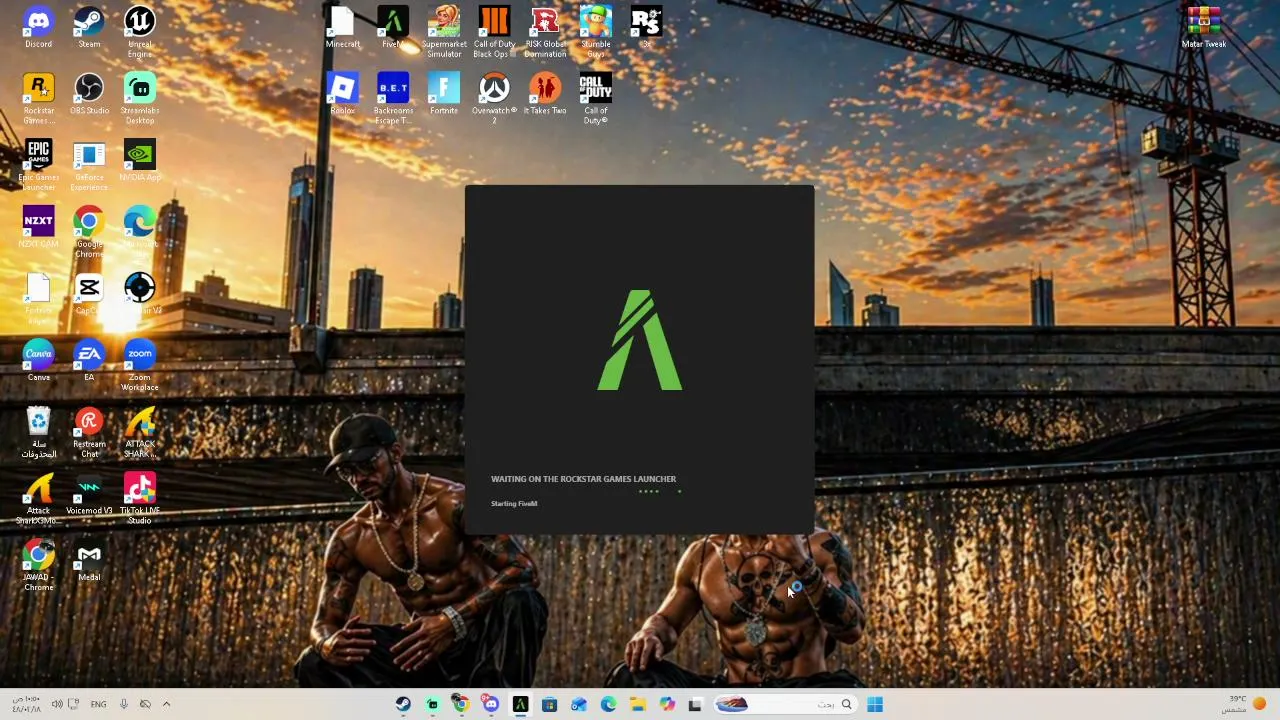This screenshot has height=720, width=1280.
Task: Select the Matar Tweak archive icon
Action: [x=1203, y=28]
